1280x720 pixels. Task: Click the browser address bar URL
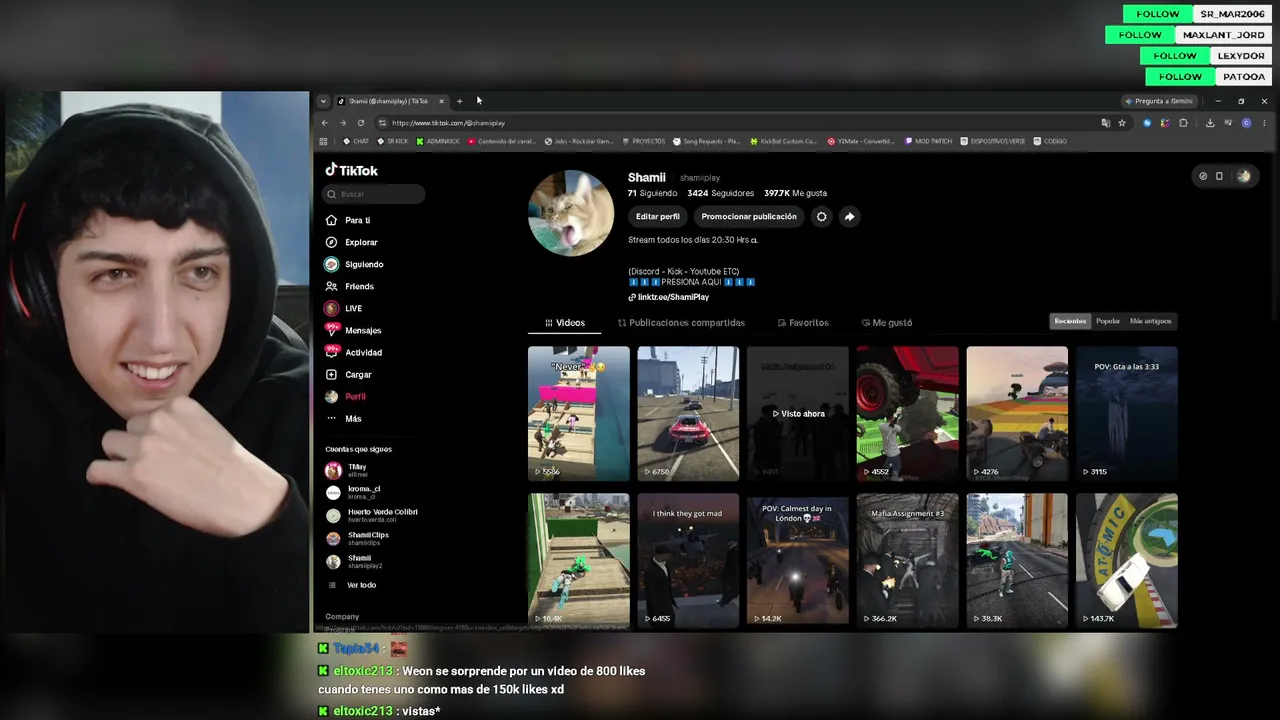point(448,123)
